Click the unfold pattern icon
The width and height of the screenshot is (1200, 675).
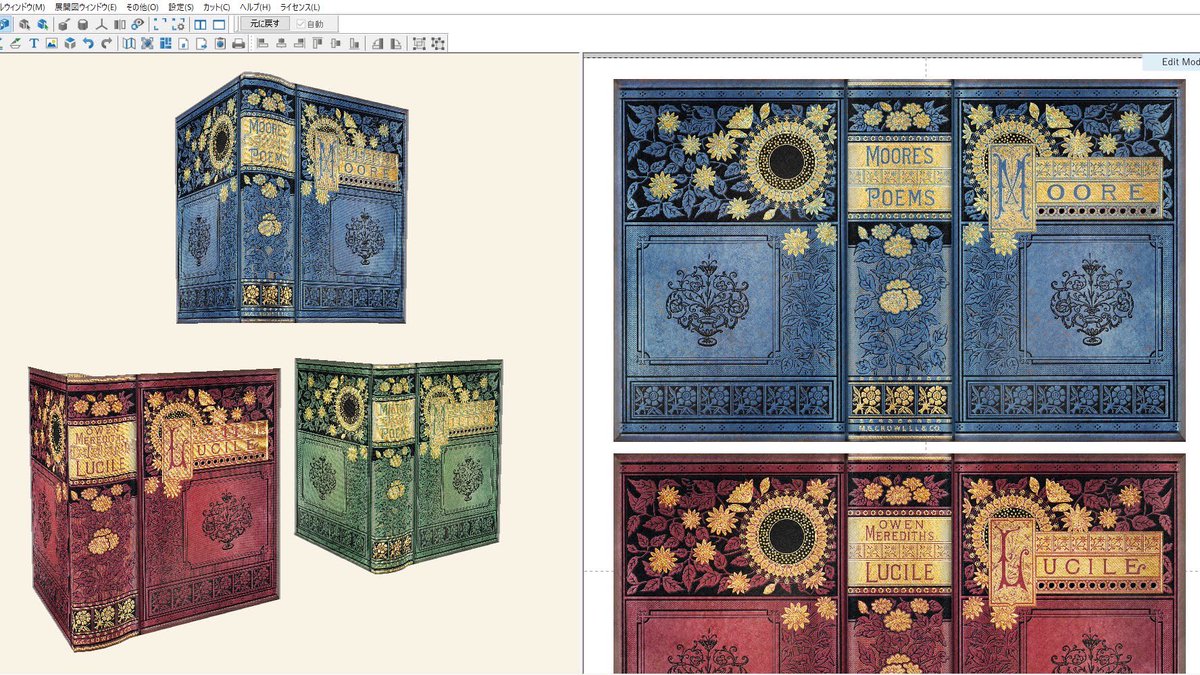click(129, 43)
